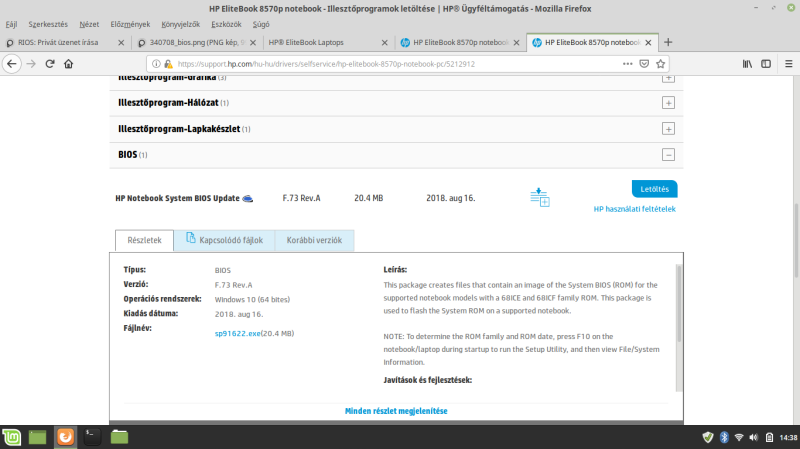Viewport: 800px width, 449px height.
Task: Click the 20.4 MB size in BIOS row
Action: [x=368, y=198]
